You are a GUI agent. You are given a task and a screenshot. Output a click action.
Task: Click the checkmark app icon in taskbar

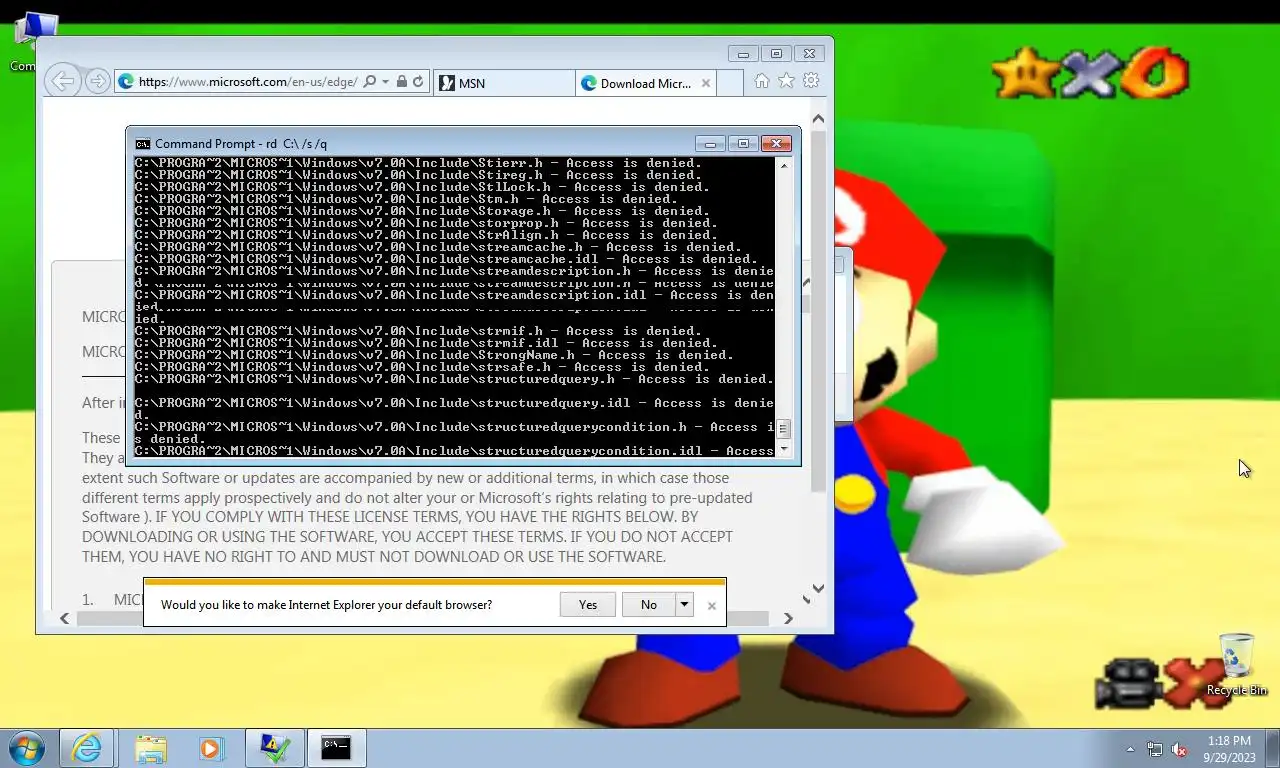274,748
